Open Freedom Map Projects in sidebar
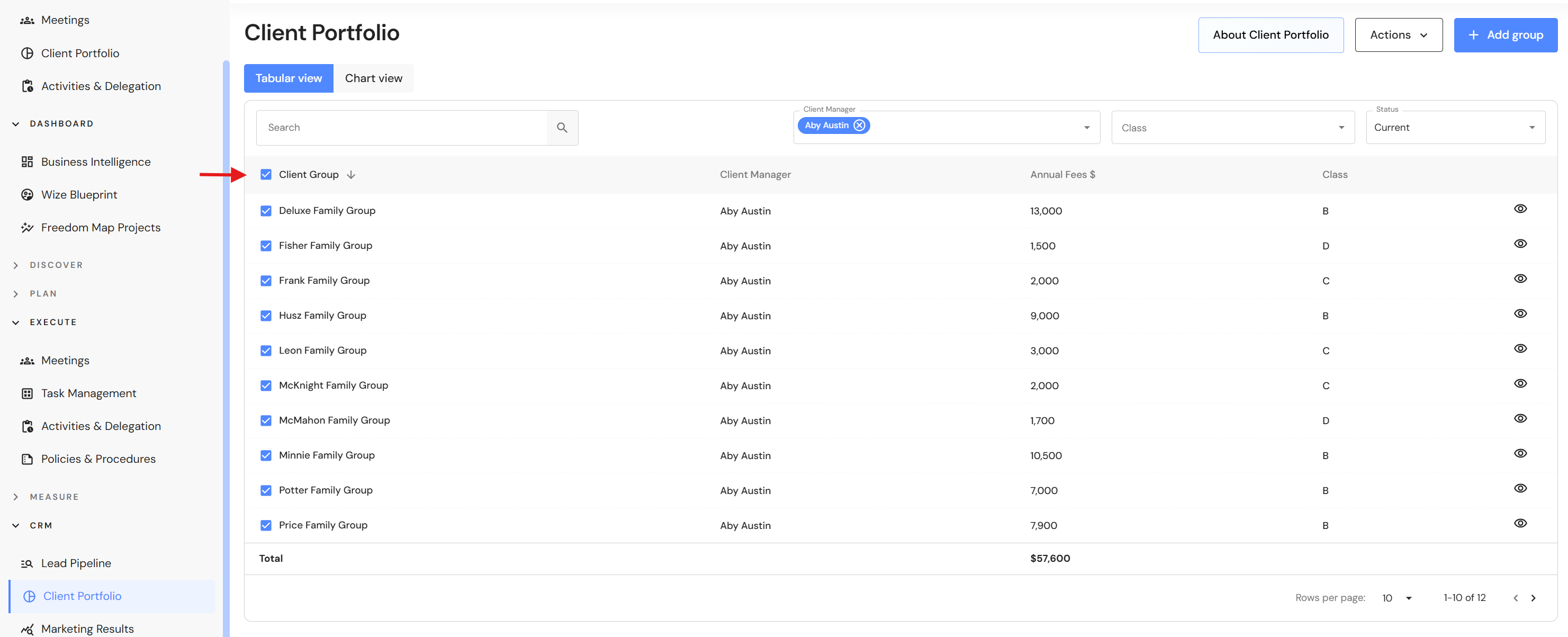Image resolution: width=1568 pixels, height=637 pixels. (x=101, y=227)
